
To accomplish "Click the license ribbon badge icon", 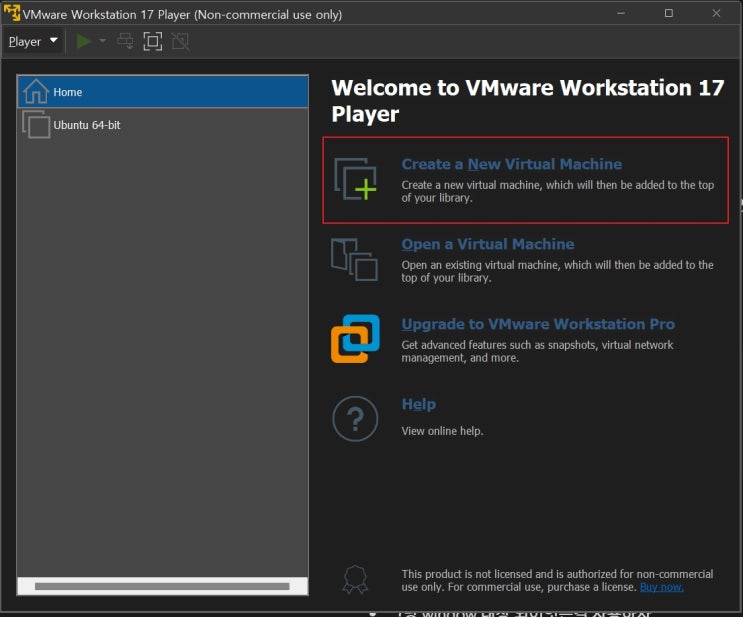I will coord(355,580).
